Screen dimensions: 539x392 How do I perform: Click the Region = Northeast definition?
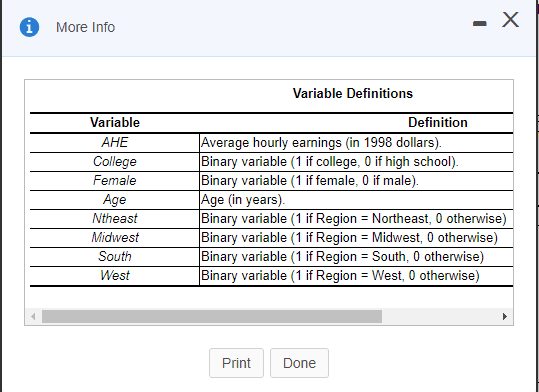pos(354,219)
